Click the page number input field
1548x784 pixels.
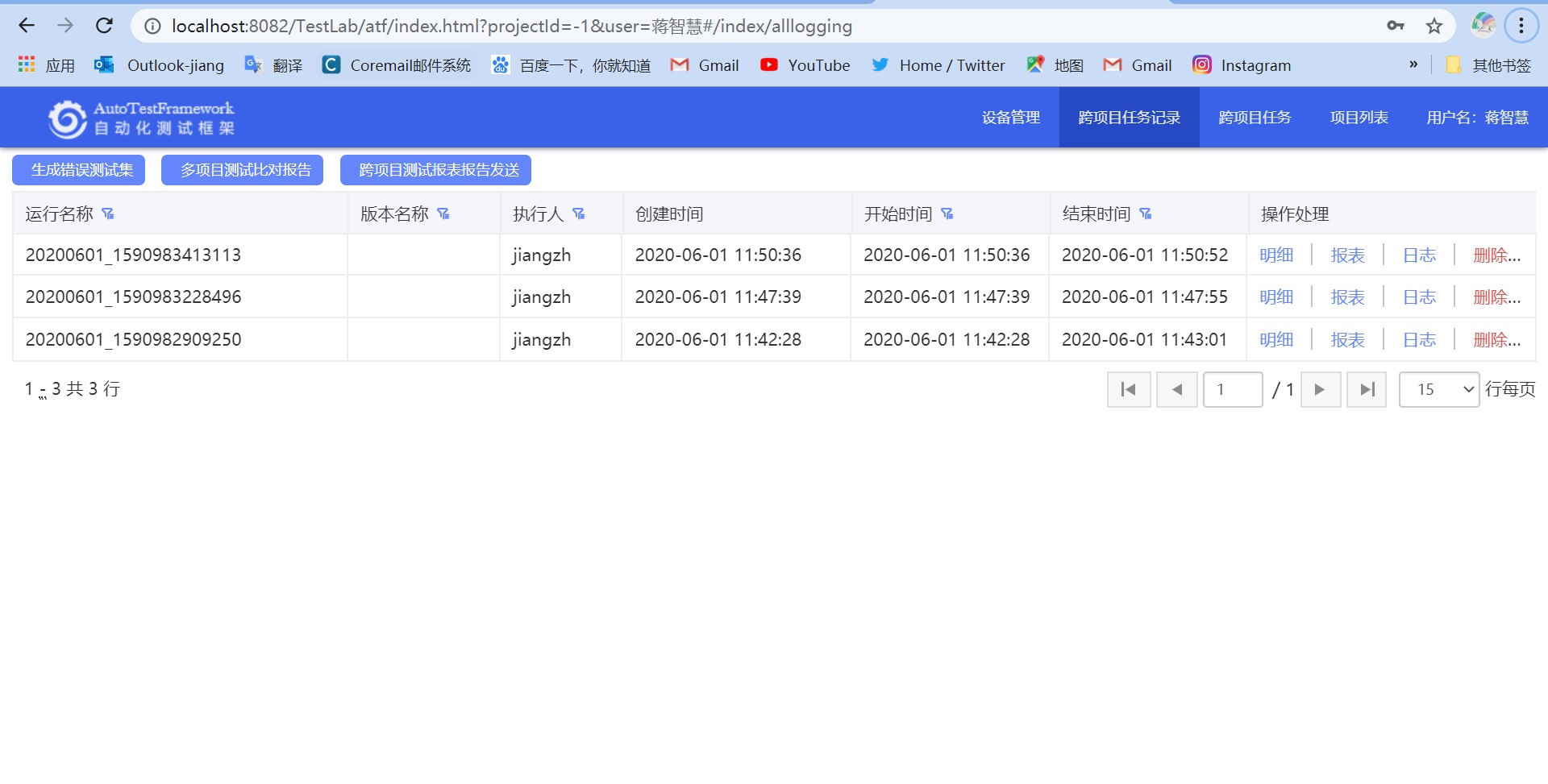[1232, 390]
